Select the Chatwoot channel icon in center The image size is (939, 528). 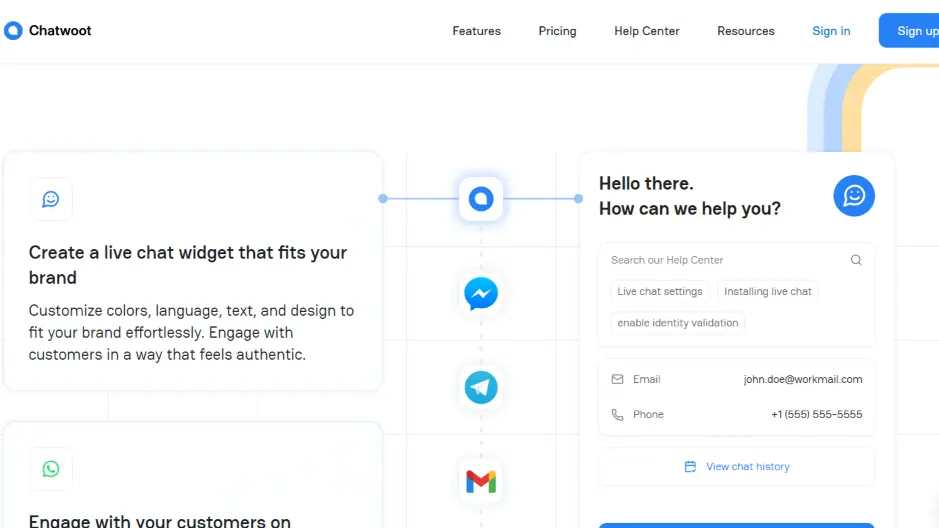[481, 199]
